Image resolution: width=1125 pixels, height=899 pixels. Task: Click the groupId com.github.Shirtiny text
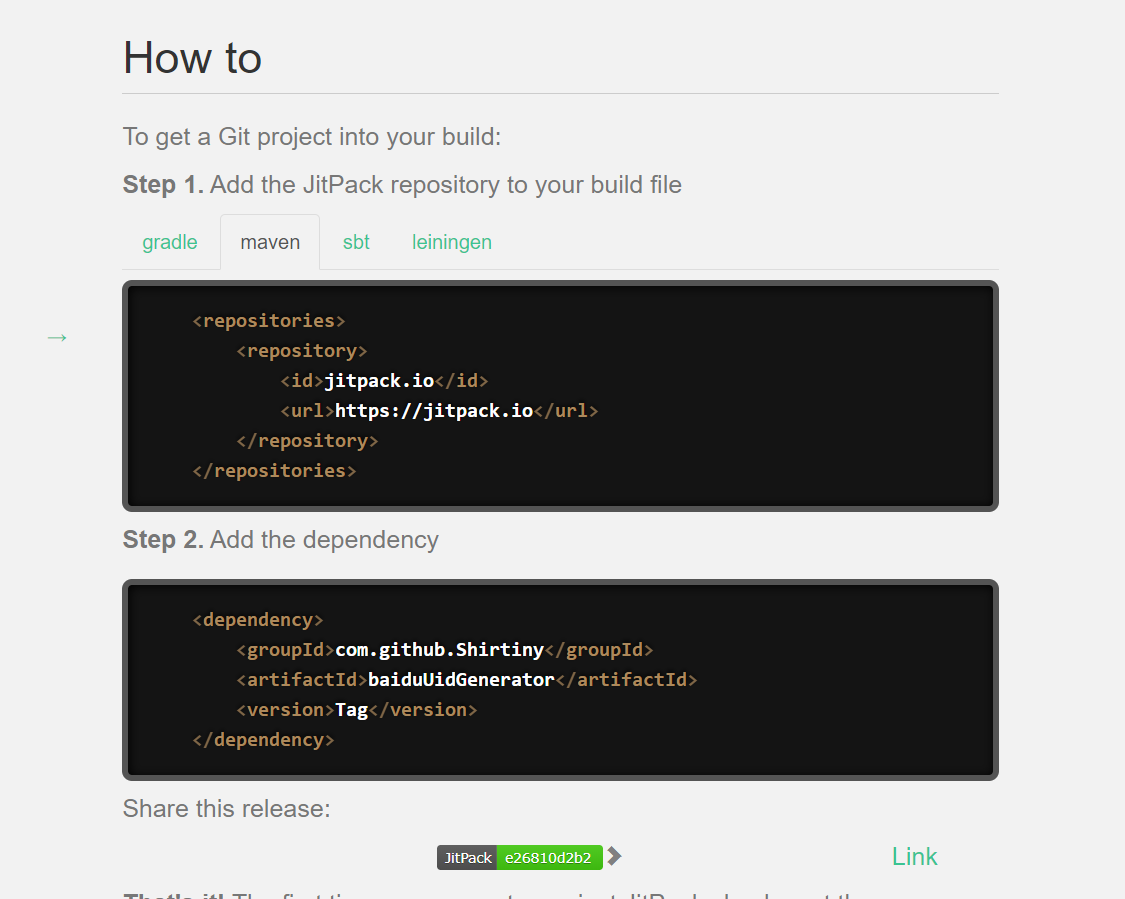440,650
